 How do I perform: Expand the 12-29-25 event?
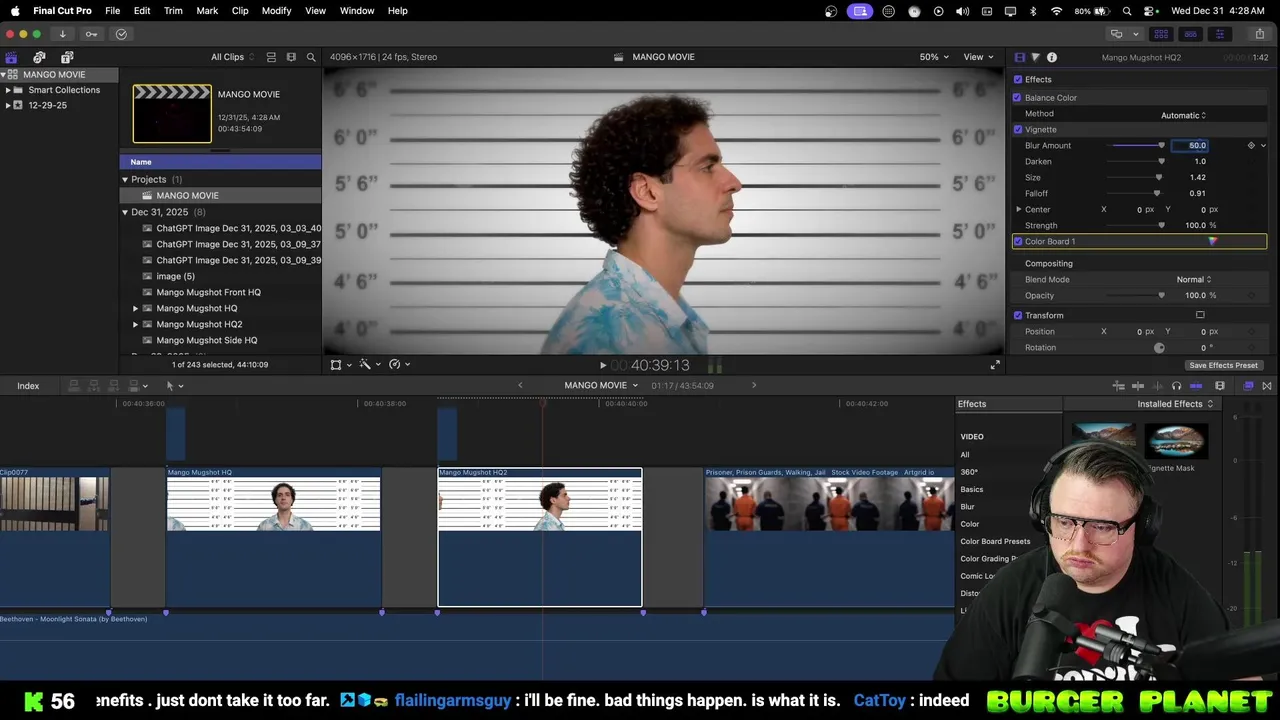(8, 105)
